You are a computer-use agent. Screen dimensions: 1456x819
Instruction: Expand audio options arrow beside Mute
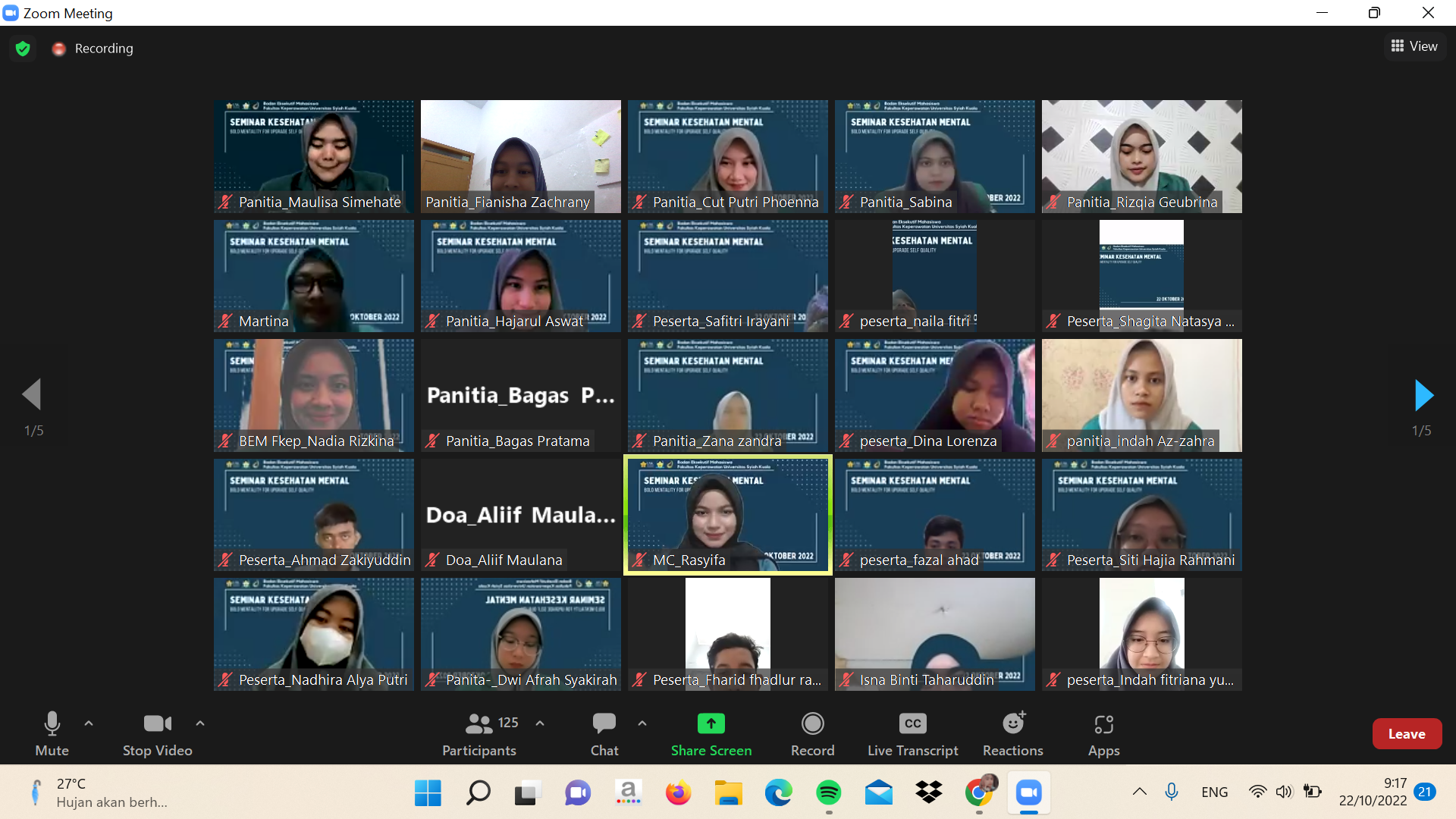click(x=89, y=723)
